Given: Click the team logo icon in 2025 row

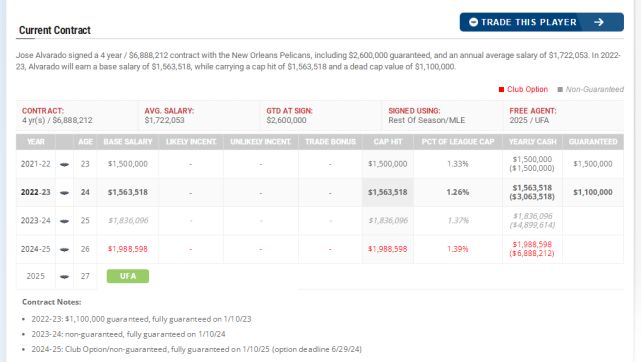Looking at the screenshot, I should (64, 277).
